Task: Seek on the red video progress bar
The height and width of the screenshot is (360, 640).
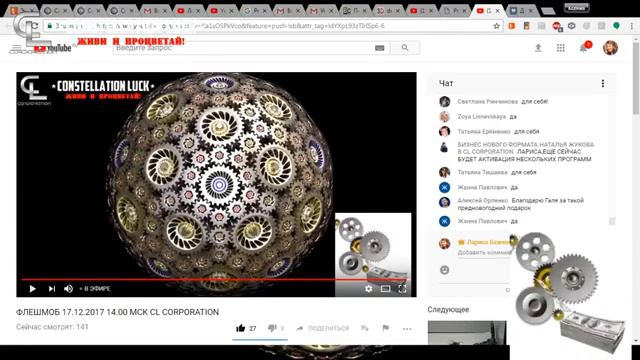Action: coord(214,280)
